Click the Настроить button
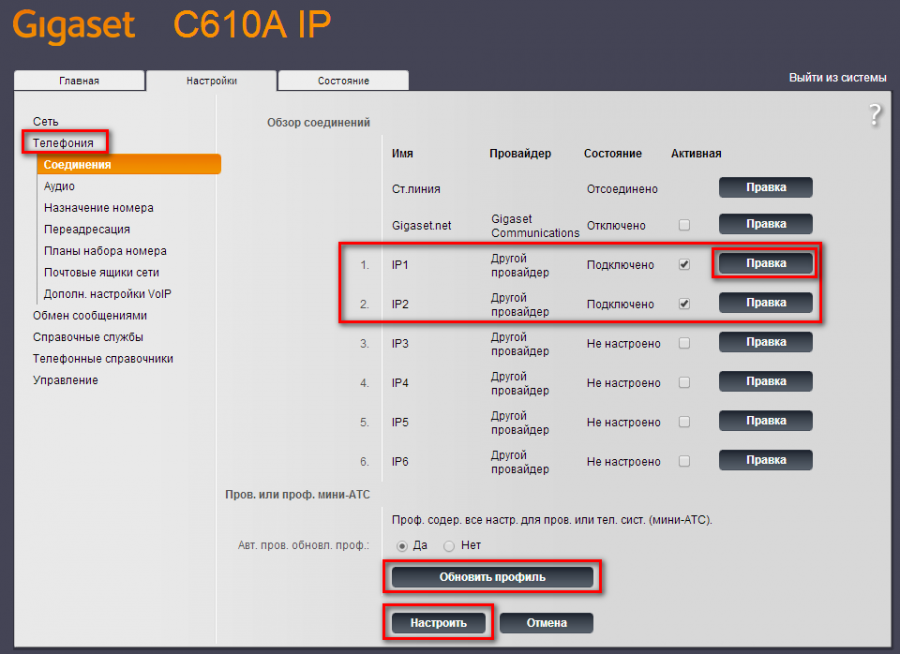Screen dimensions: 900x654 click(x=438, y=623)
